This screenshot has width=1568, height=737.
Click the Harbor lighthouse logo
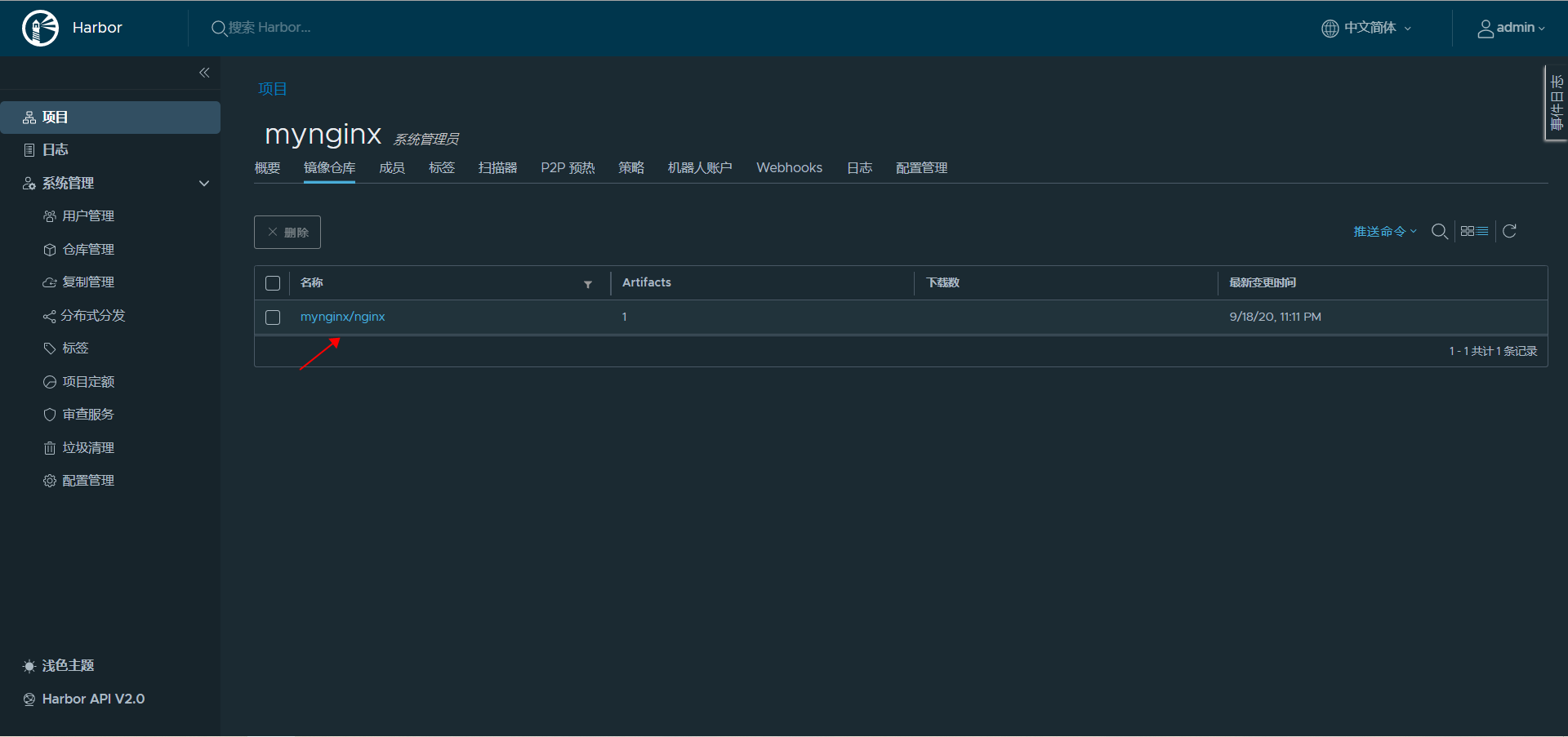pos(40,28)
